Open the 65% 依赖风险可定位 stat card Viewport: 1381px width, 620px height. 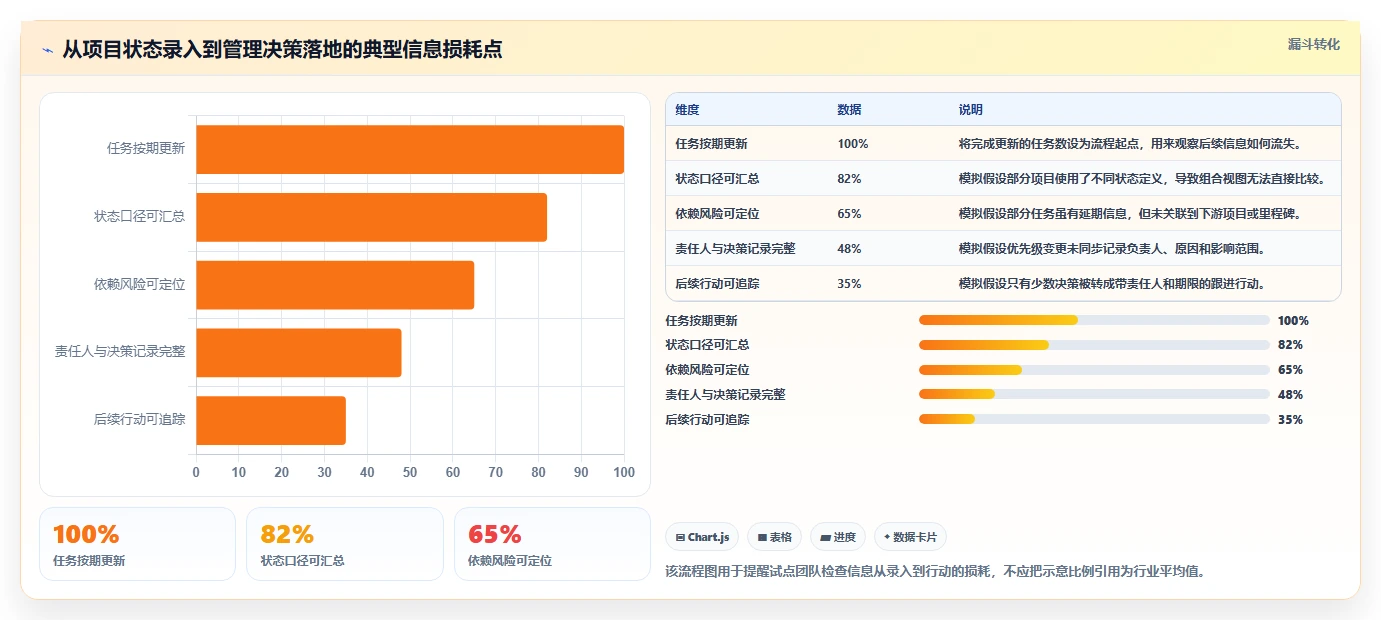coord(552,544)
